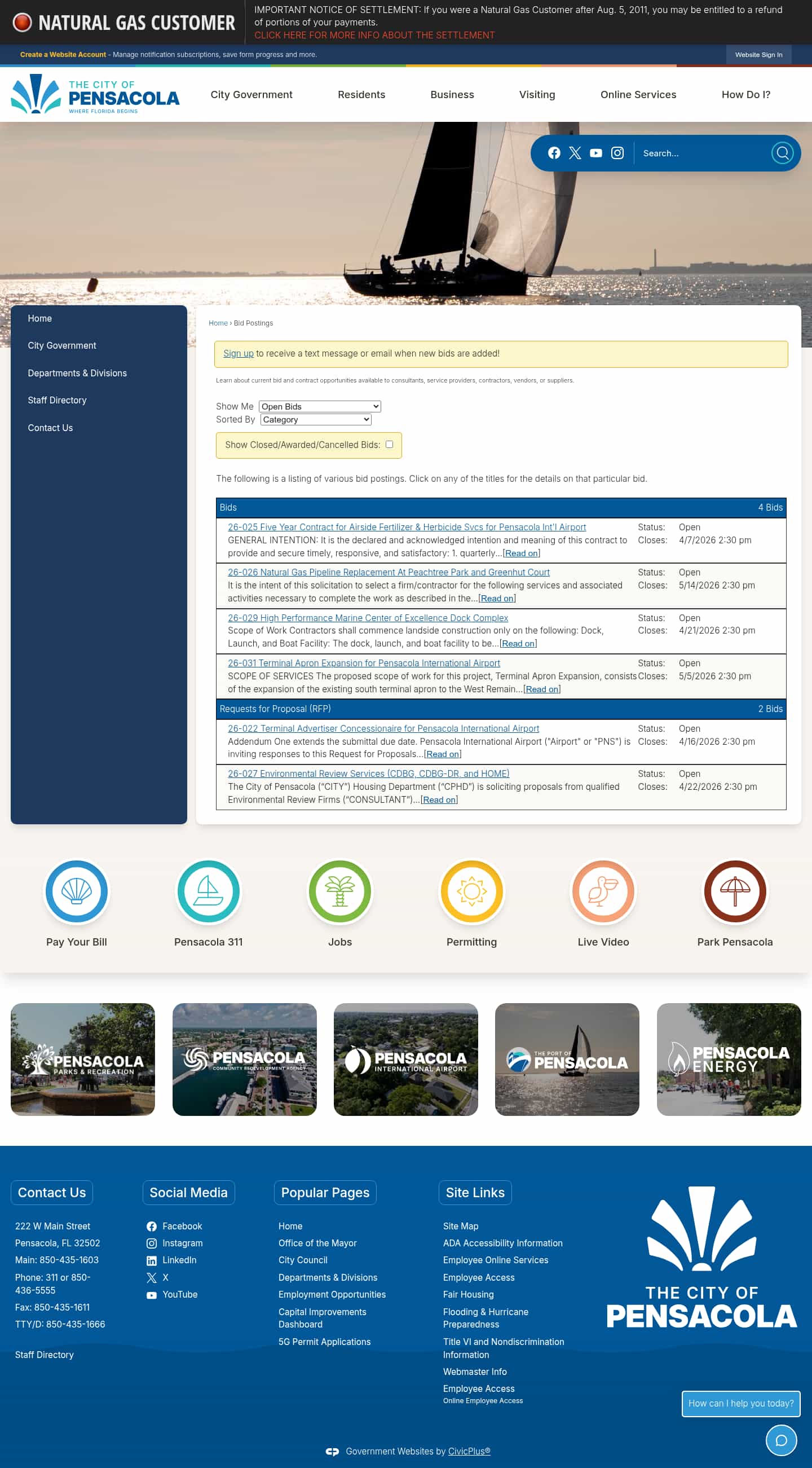Open Fair Housing footer link
Viewport: 812px width, 1468px height.
pyautogui.click(x=468, y=1294)
